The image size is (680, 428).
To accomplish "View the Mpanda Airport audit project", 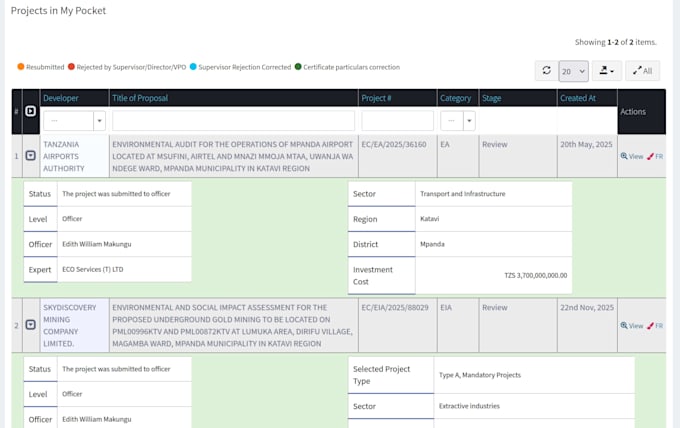I will tap(632, 156).
